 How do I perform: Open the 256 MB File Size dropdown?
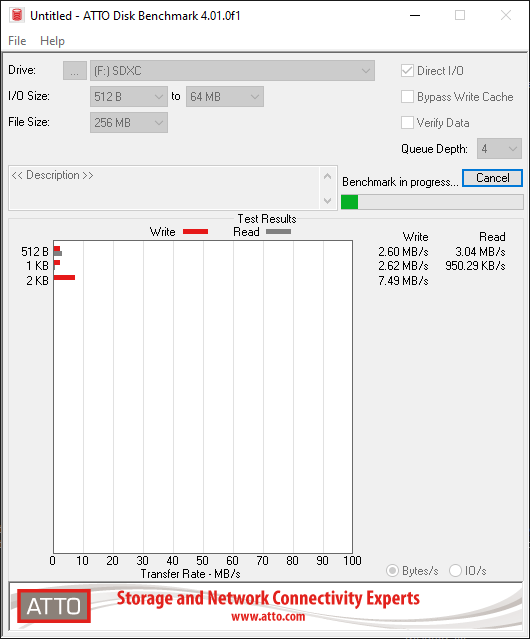click(x=129, y=122)
